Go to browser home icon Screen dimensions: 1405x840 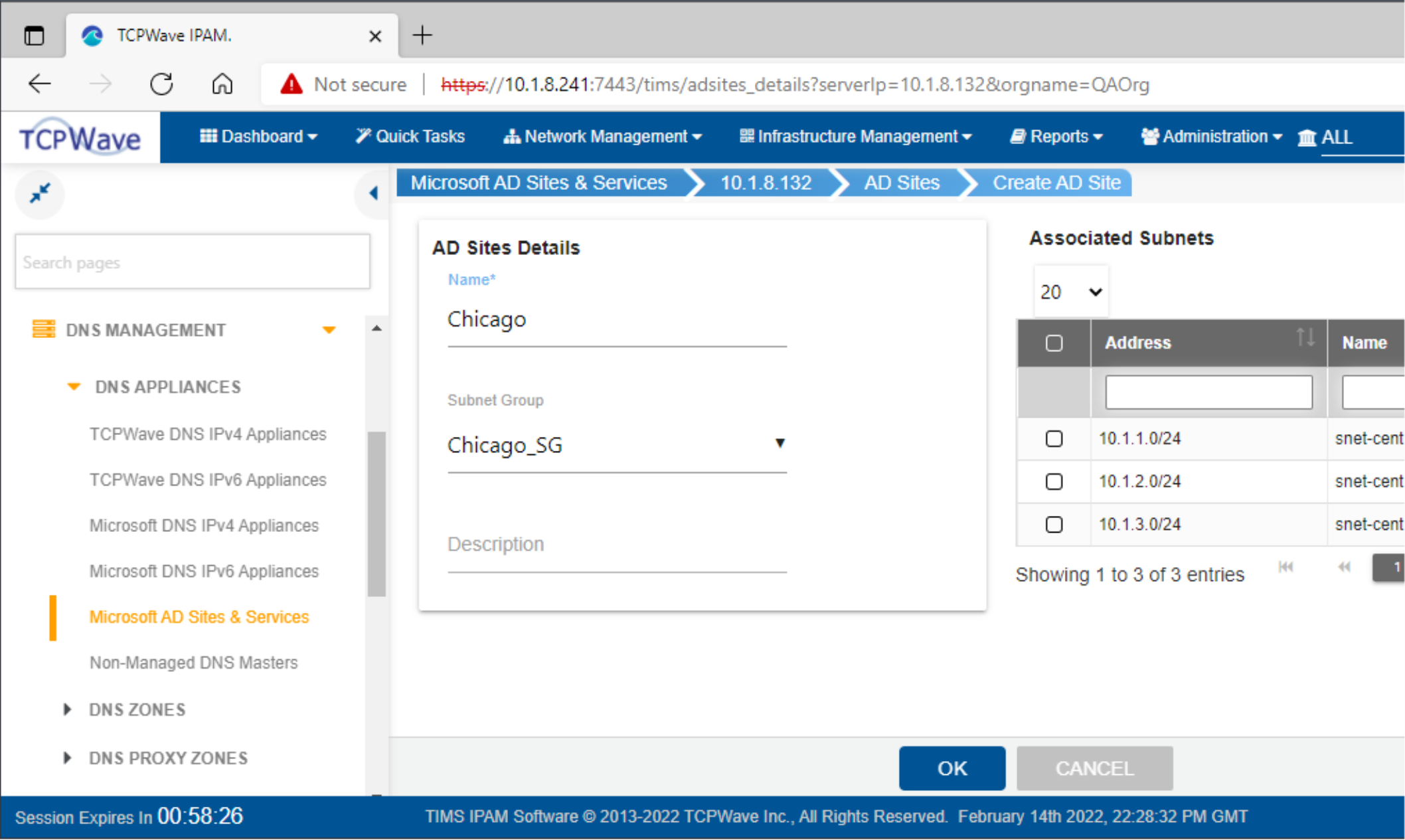222,84
